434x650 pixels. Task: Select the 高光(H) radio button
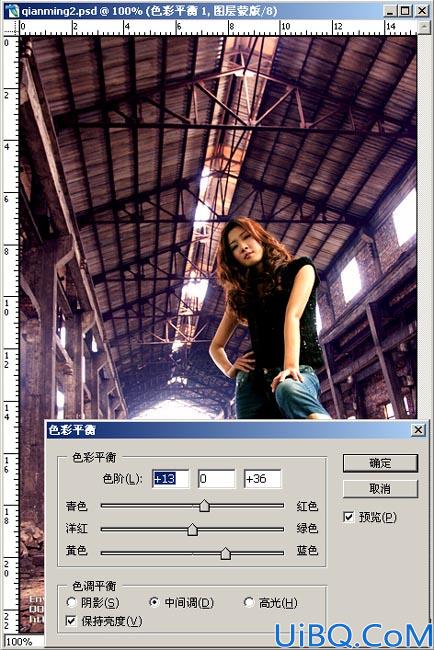tap(249, 602)
